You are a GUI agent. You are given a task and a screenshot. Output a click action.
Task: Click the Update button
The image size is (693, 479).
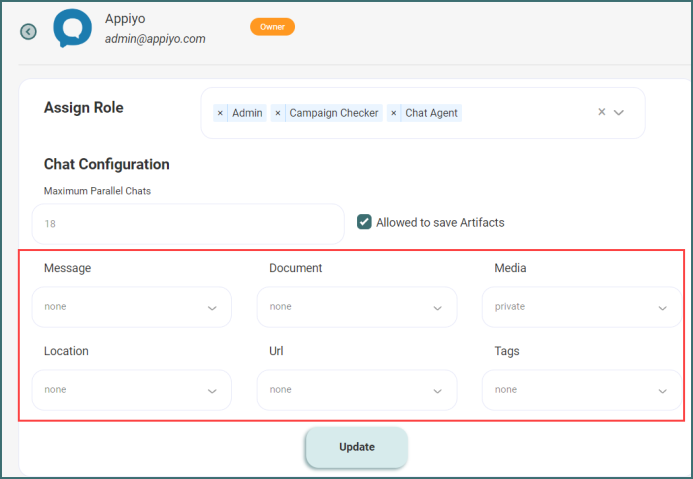pos(356,447)
